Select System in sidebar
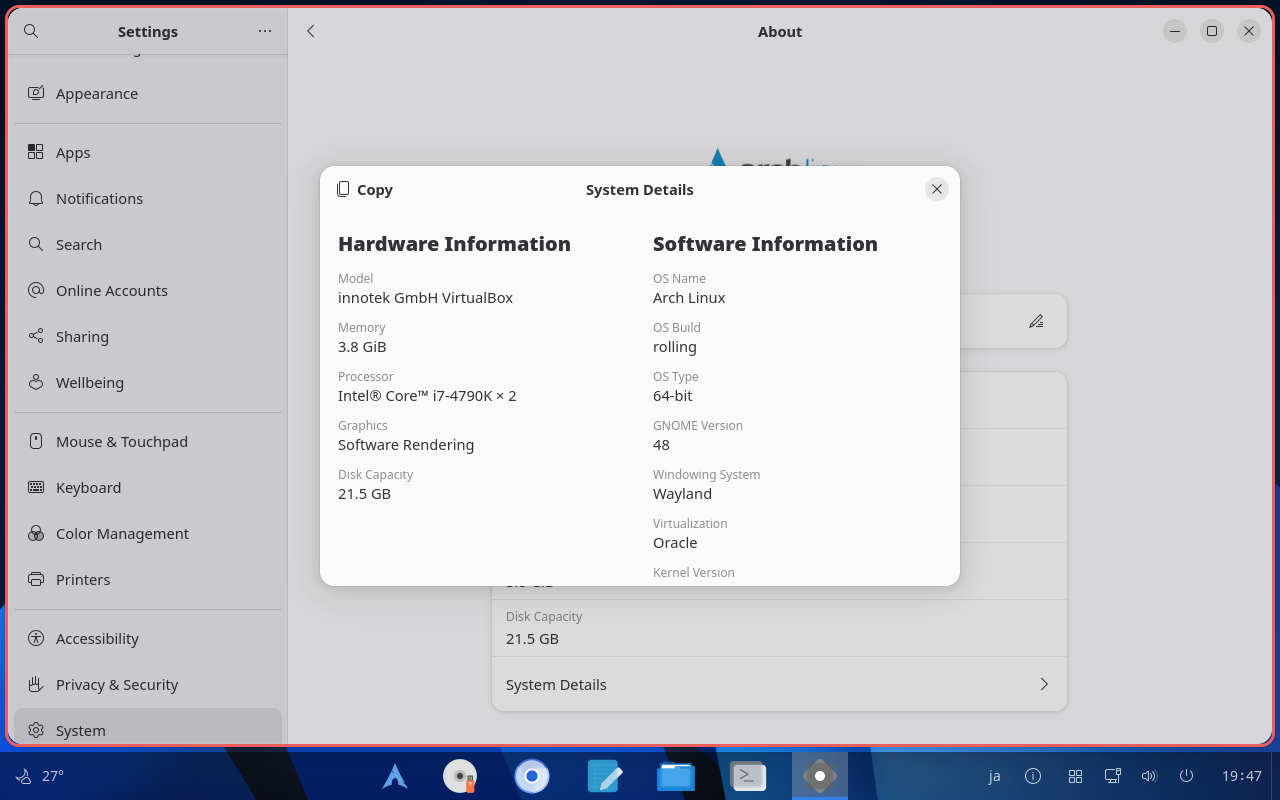 (148, 727)
